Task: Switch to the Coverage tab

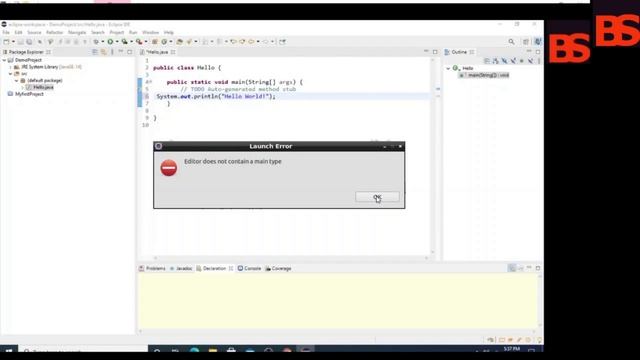Action: coord(278,268)
